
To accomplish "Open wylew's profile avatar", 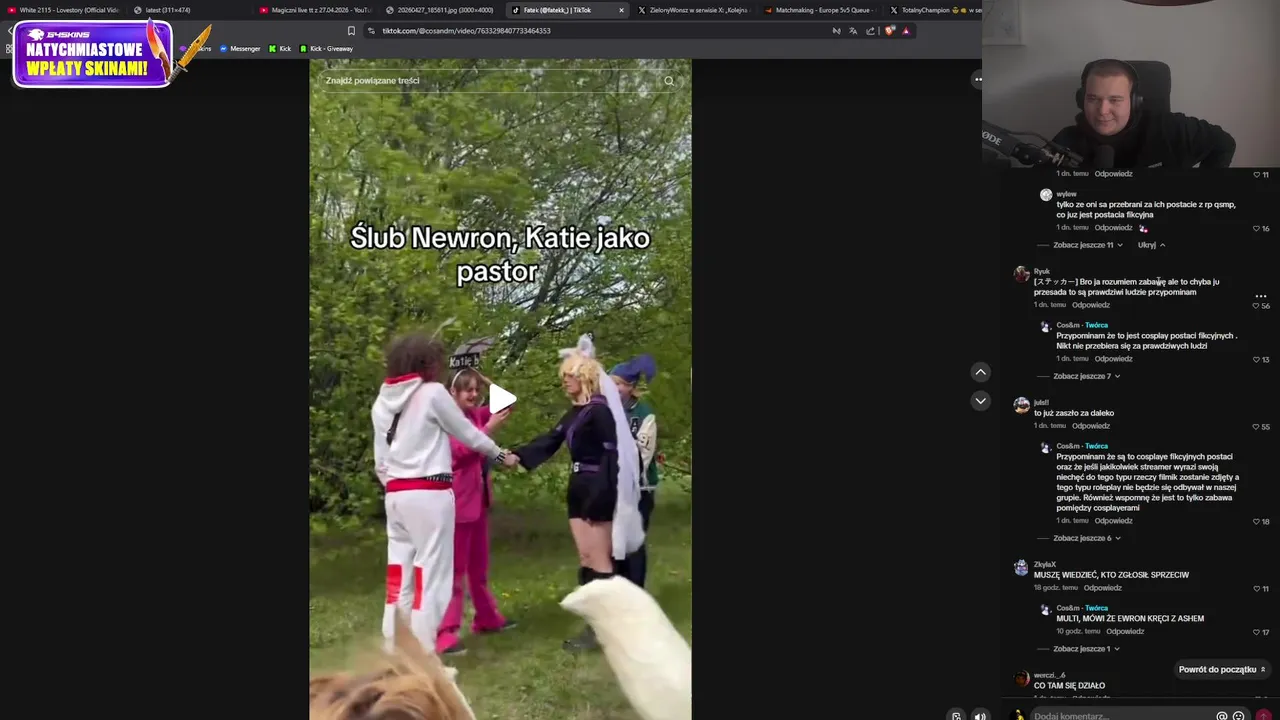I will [x=1046, y=195].
